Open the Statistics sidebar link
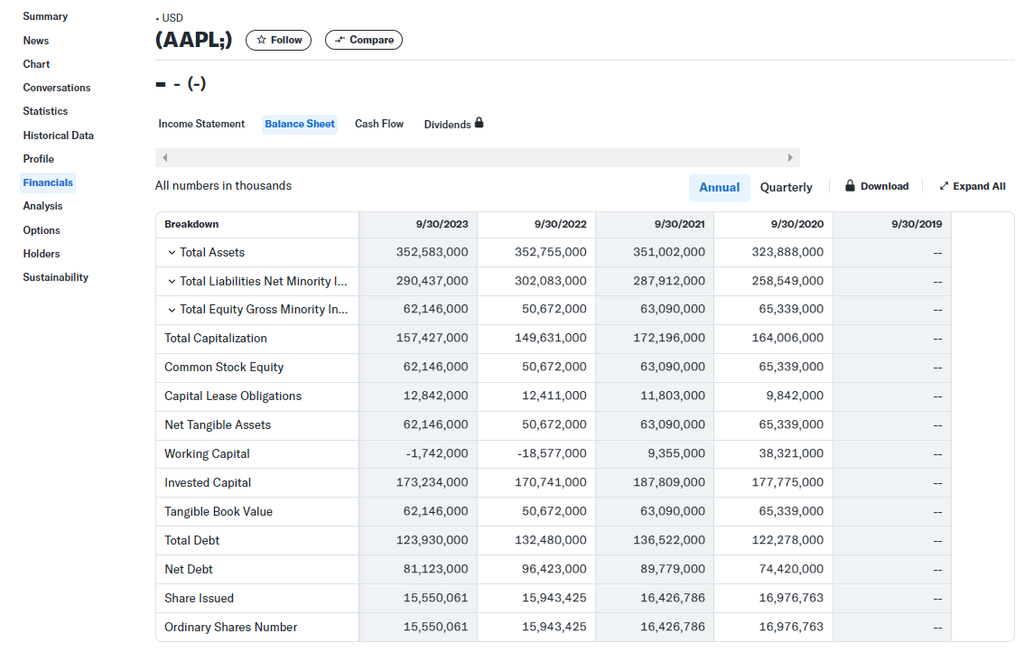The width and height of the screenshot is (1024, 653). click(45, 111)
